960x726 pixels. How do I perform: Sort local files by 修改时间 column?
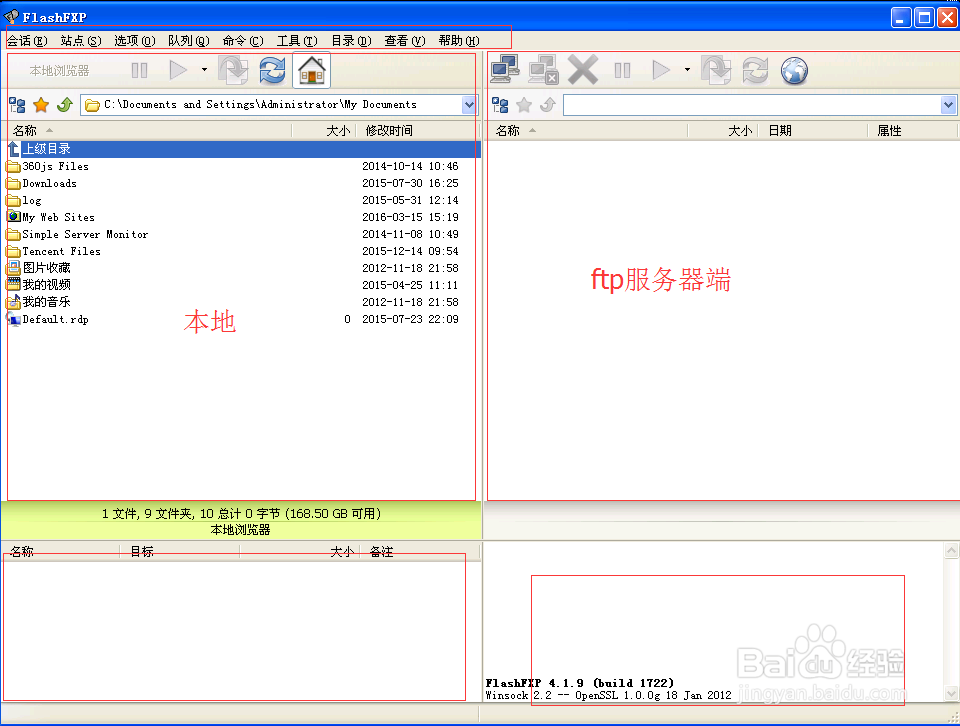pyautogui.click(x=416, y=130)
